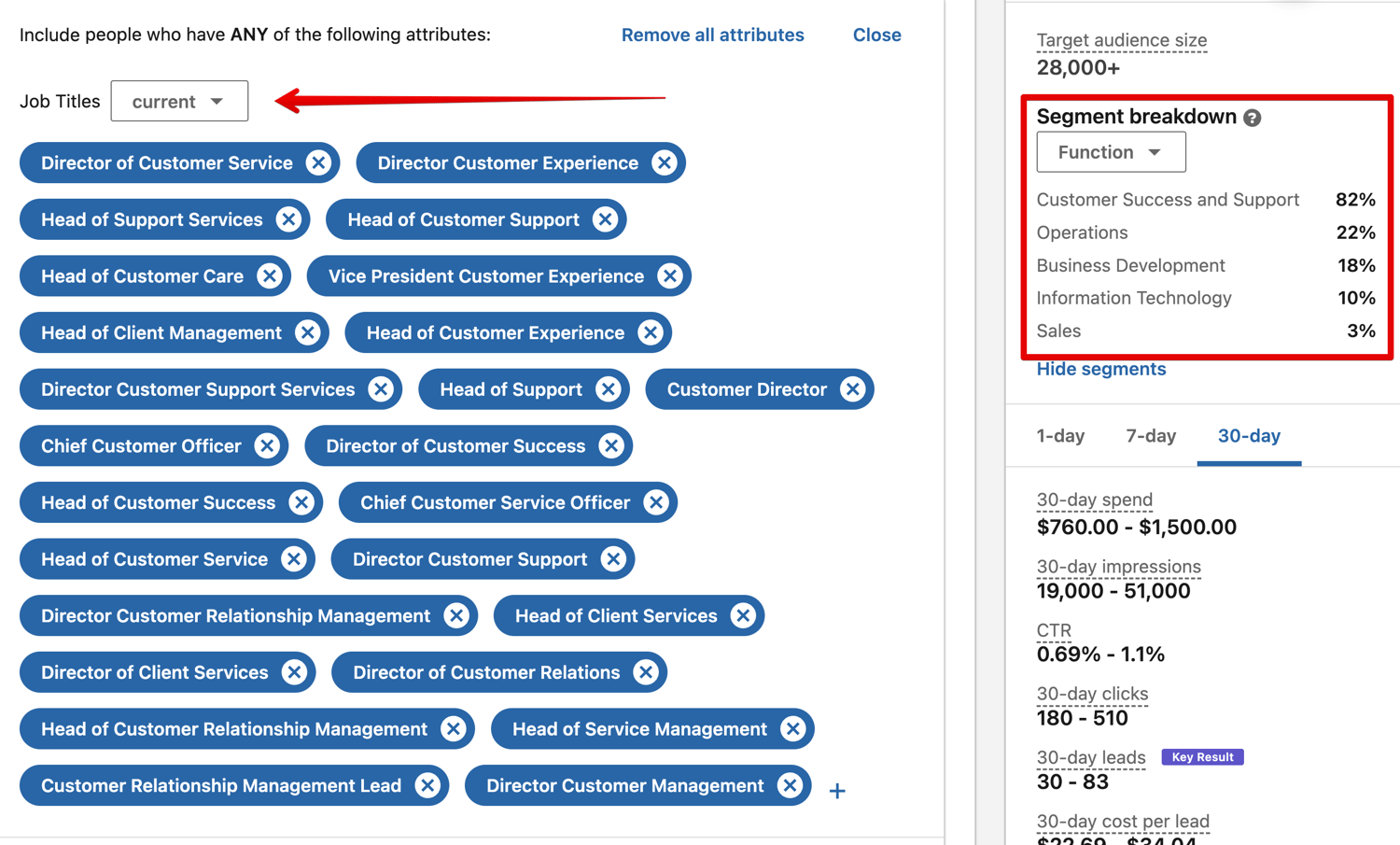Click the plus icon to add another job title
Viewport: 1400px width, 845px height.
[x=836, y=790]
